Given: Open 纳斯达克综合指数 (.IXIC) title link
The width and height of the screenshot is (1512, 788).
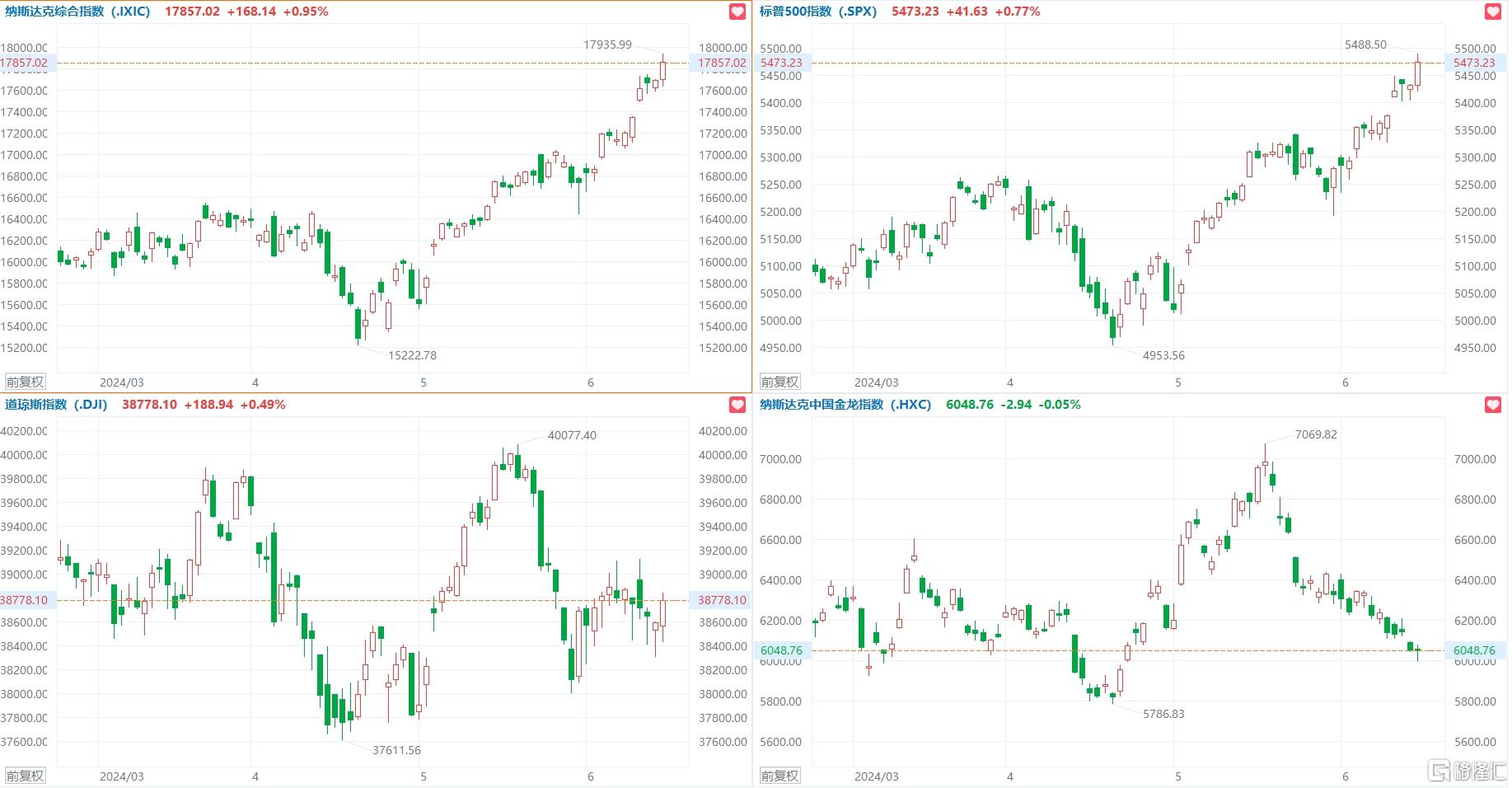Looking at the screenshot, I should tap(77, 12).
